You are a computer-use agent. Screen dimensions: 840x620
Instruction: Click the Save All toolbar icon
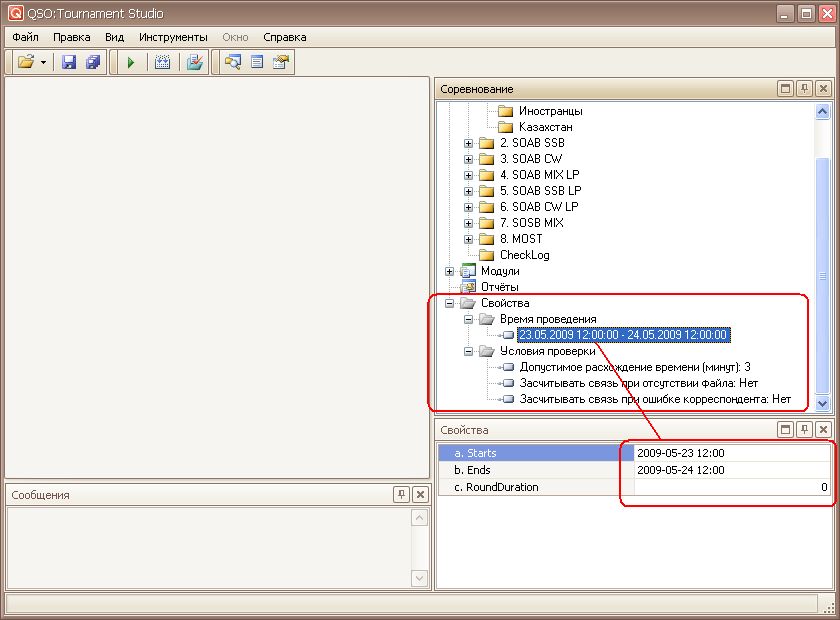(x=93, y=62)
